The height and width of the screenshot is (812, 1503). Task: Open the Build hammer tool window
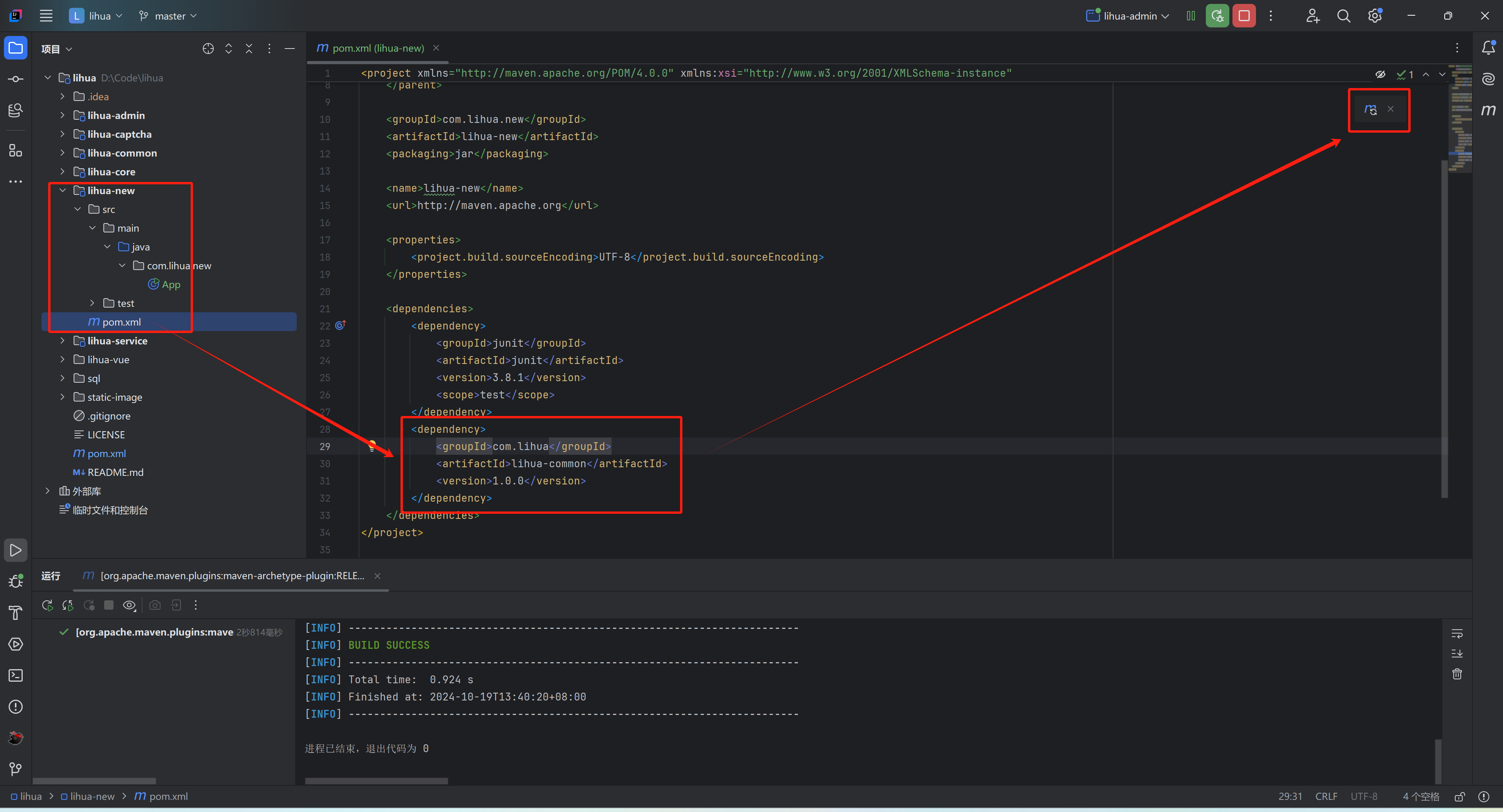pos(16,612)
